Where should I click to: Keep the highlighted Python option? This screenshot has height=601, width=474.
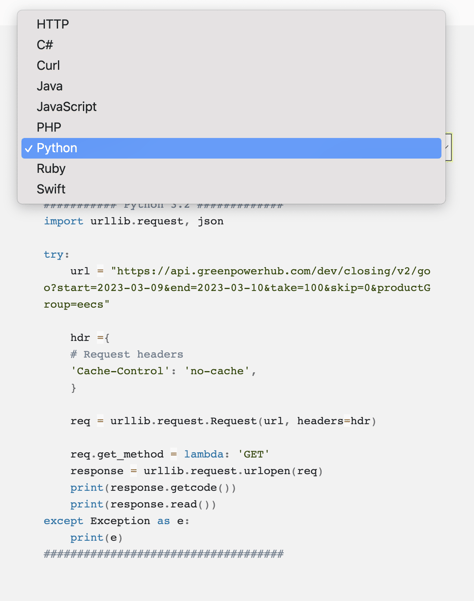point(231,148)
